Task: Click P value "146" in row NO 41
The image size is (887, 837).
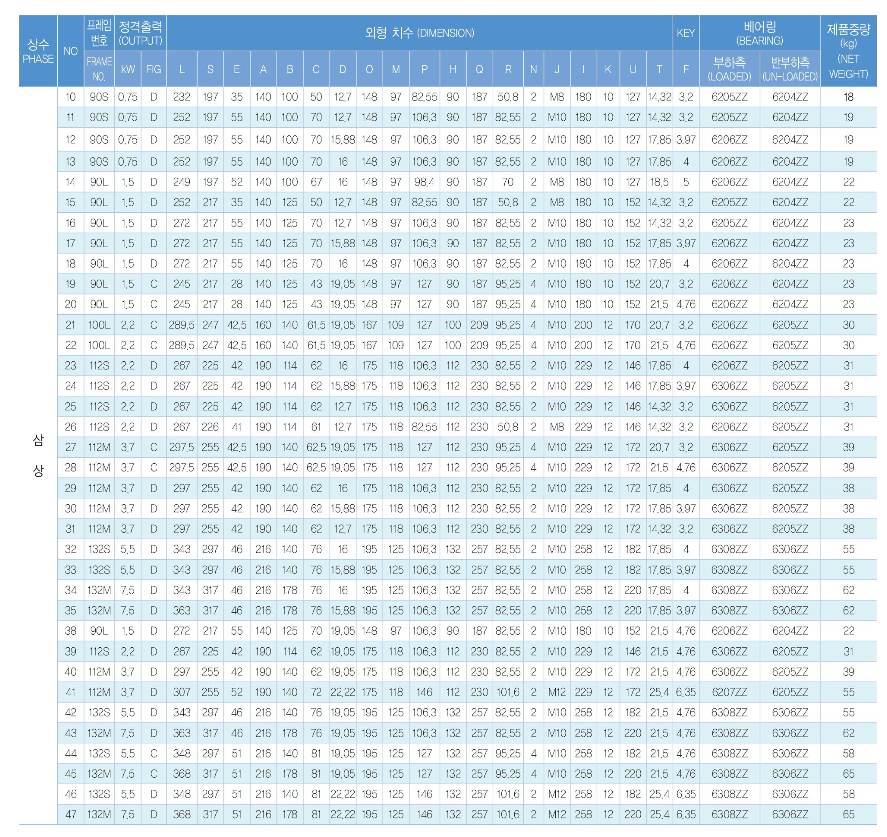Action: click(424, 692)
